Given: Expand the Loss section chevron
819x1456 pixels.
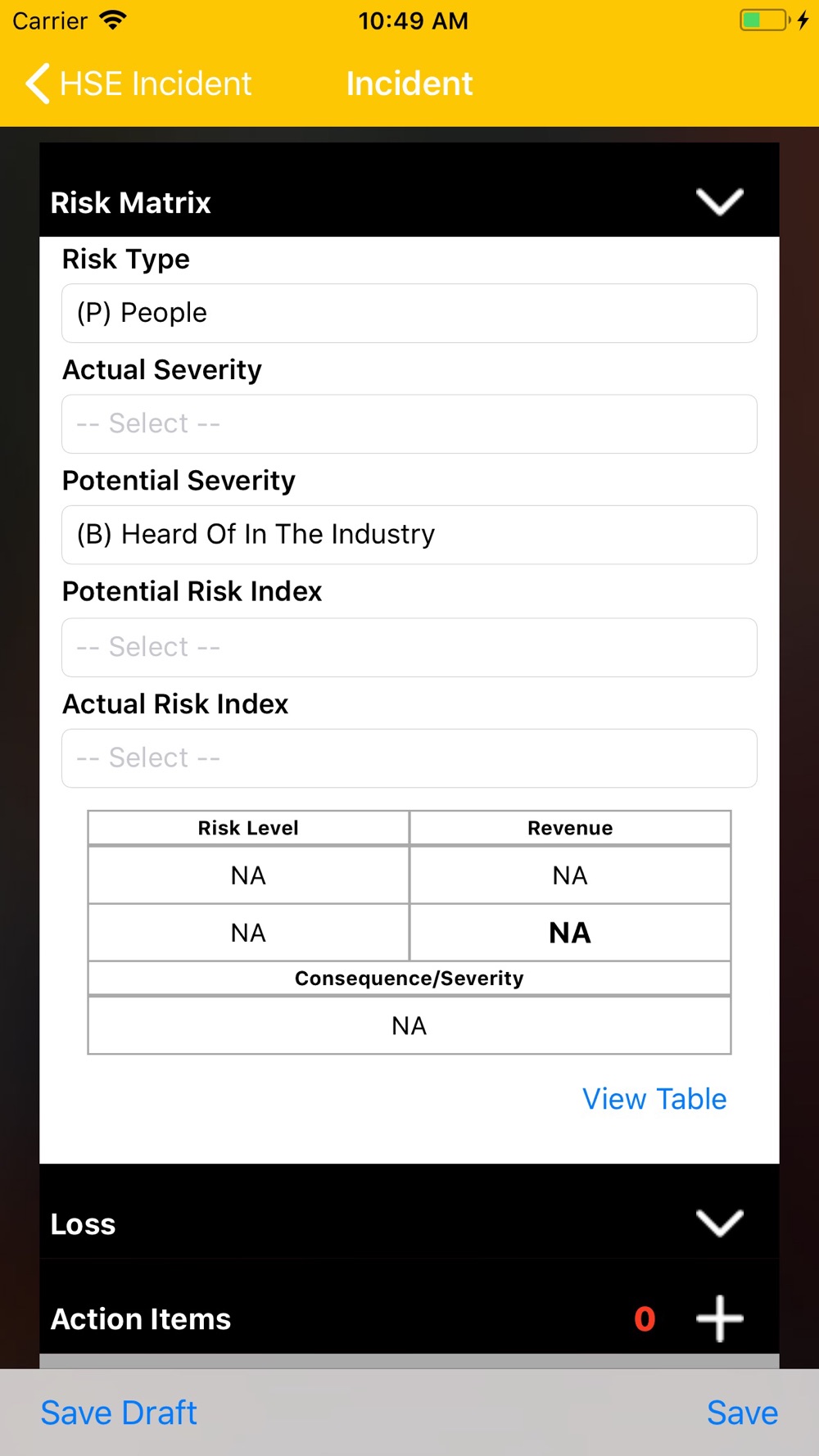Looking at the screenshot, I should (719, 1223).
